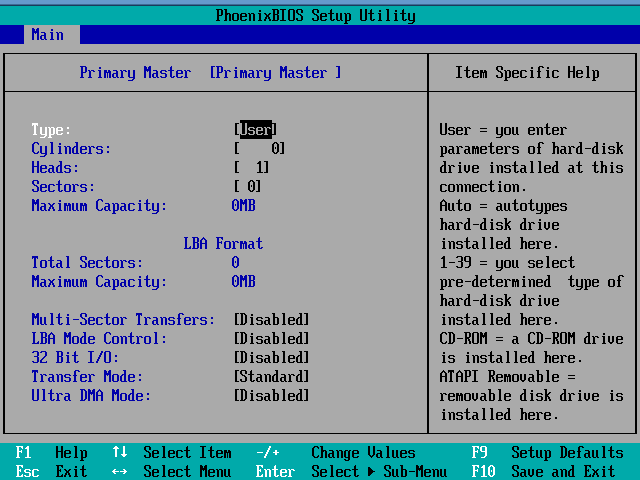Click the Transfer Mode: label
Screen dimensions: 640x480
pyautogui.click(x=87, y=376)
